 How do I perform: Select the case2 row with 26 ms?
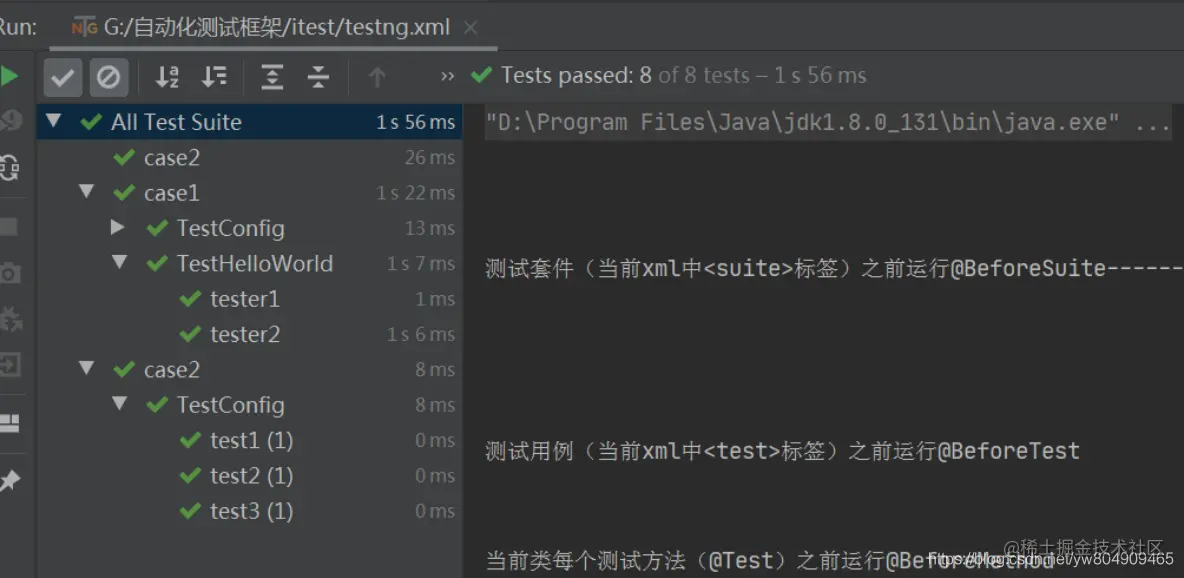tap(250, 157)
